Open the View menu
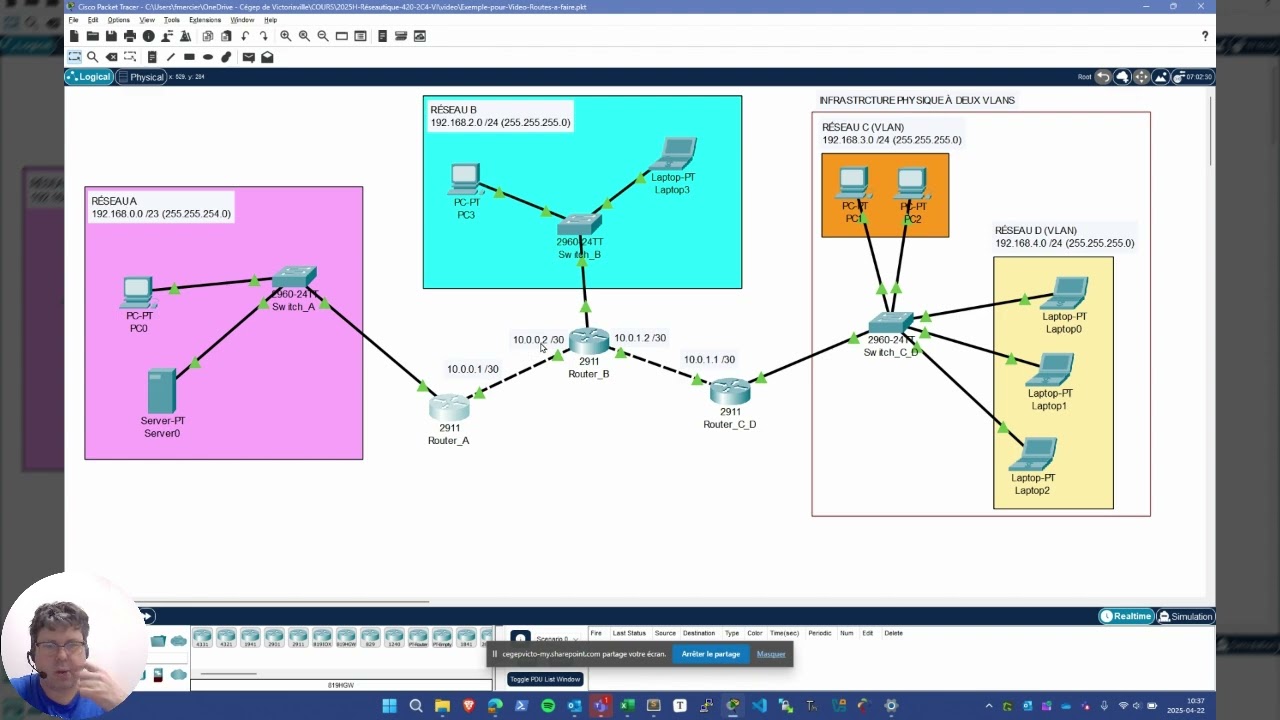 [147, 20]
